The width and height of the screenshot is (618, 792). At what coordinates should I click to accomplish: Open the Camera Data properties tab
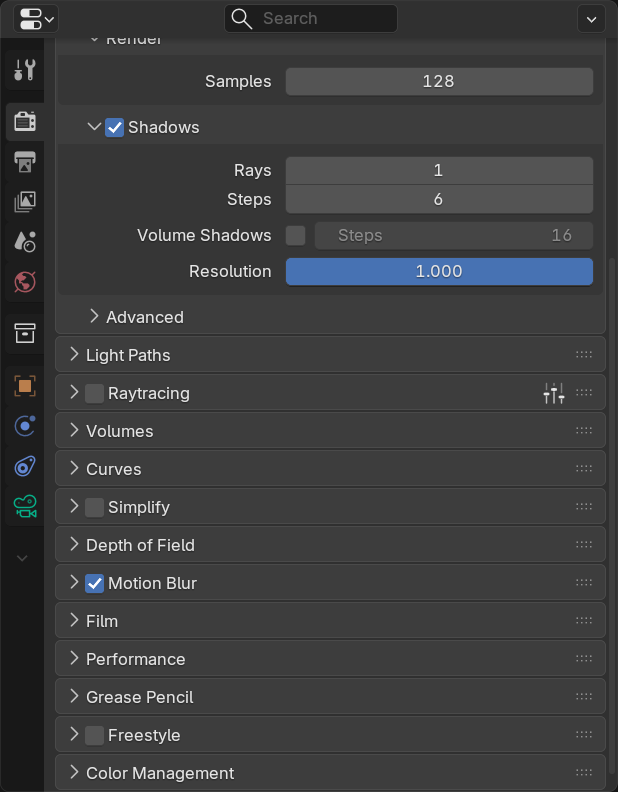(x=25, y=506)
